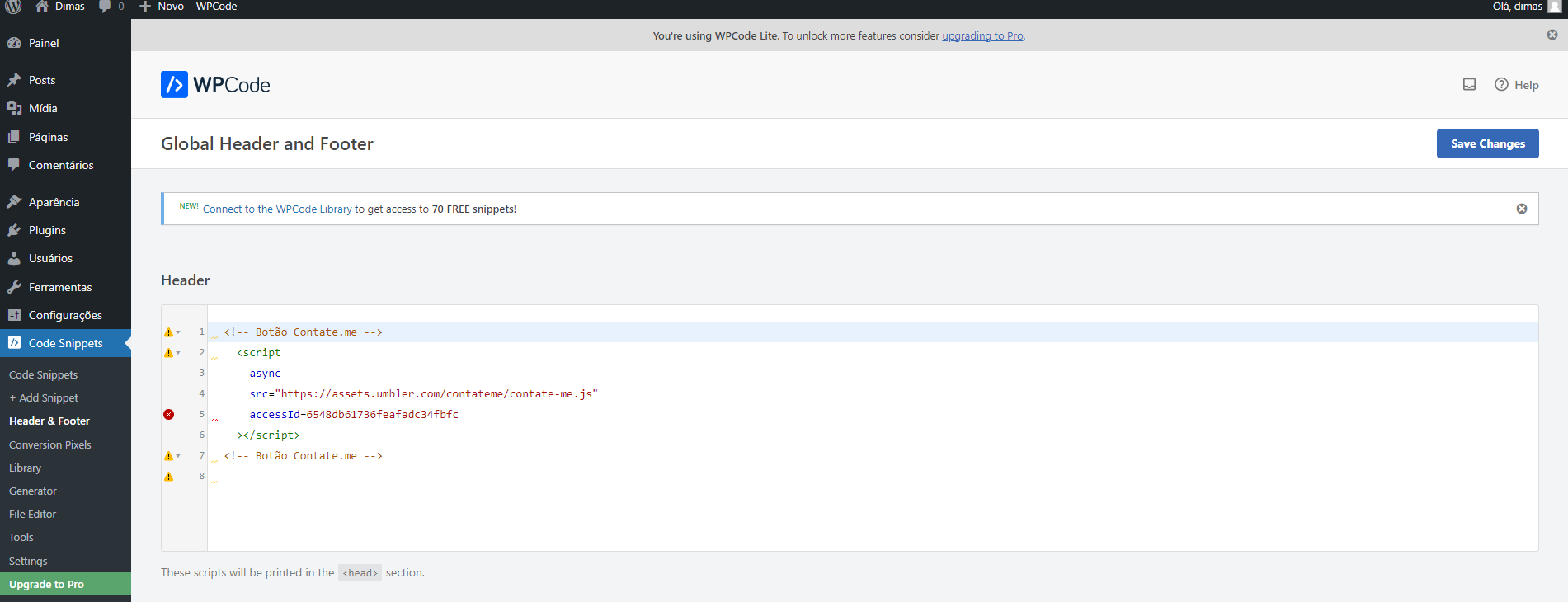Click the warning icon on line 1
The height and width of the screenshot is (602, 1568).
tap(168, 332)
